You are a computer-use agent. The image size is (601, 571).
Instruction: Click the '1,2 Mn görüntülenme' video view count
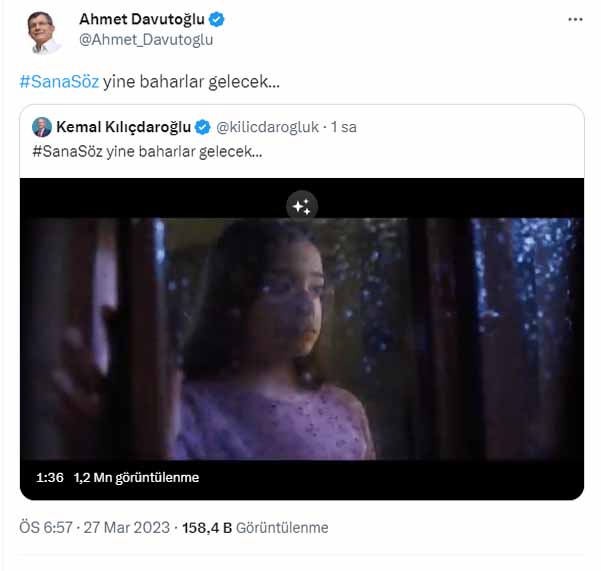pyautogui.click(x=136, y=478)
